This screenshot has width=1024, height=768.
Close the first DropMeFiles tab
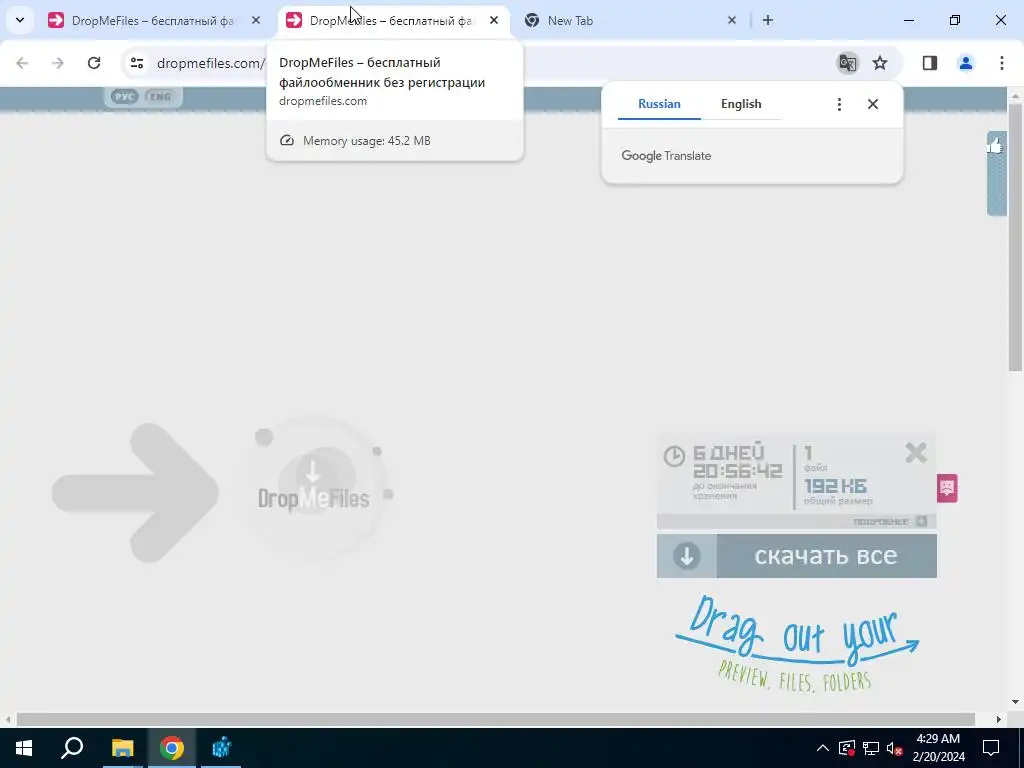click(256, 20)
